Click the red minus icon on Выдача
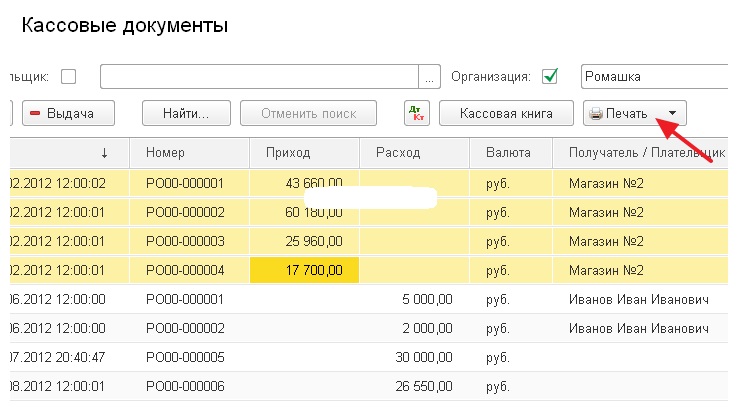 [35, 113]
